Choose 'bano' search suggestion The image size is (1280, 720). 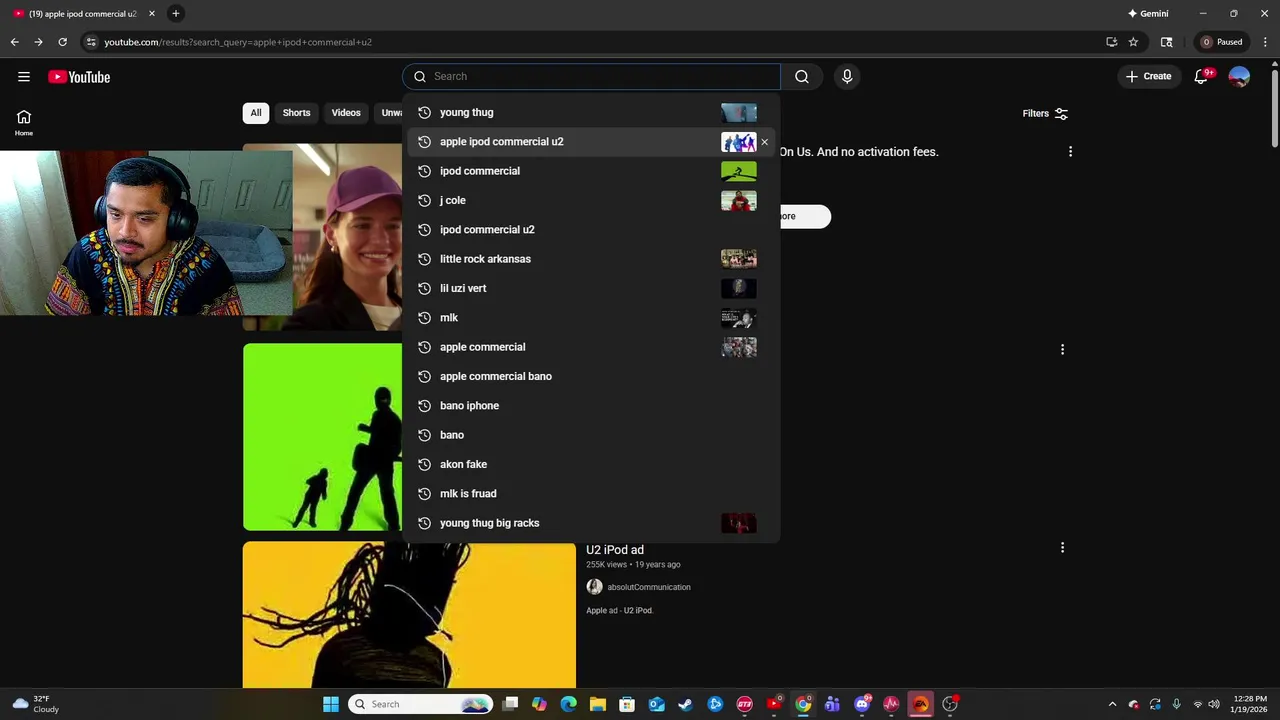click(592, 435)
